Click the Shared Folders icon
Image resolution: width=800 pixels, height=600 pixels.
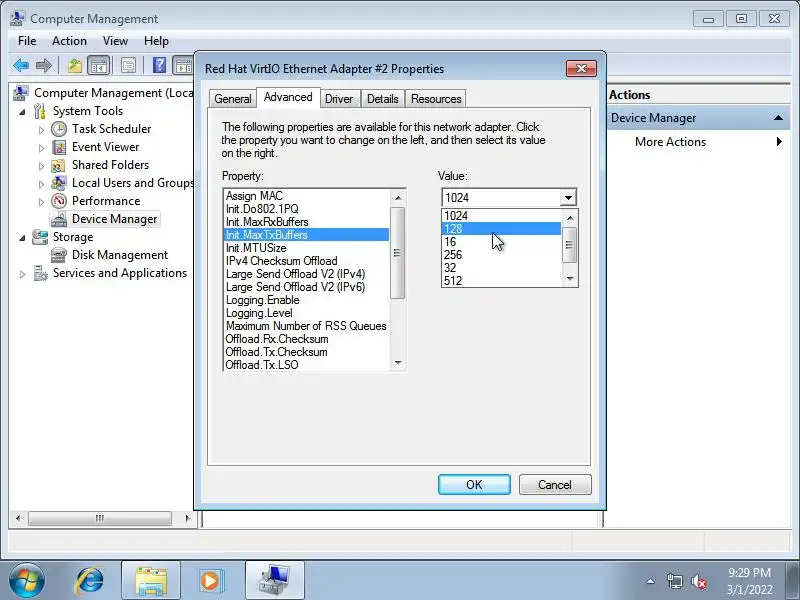tap(59, 165)
